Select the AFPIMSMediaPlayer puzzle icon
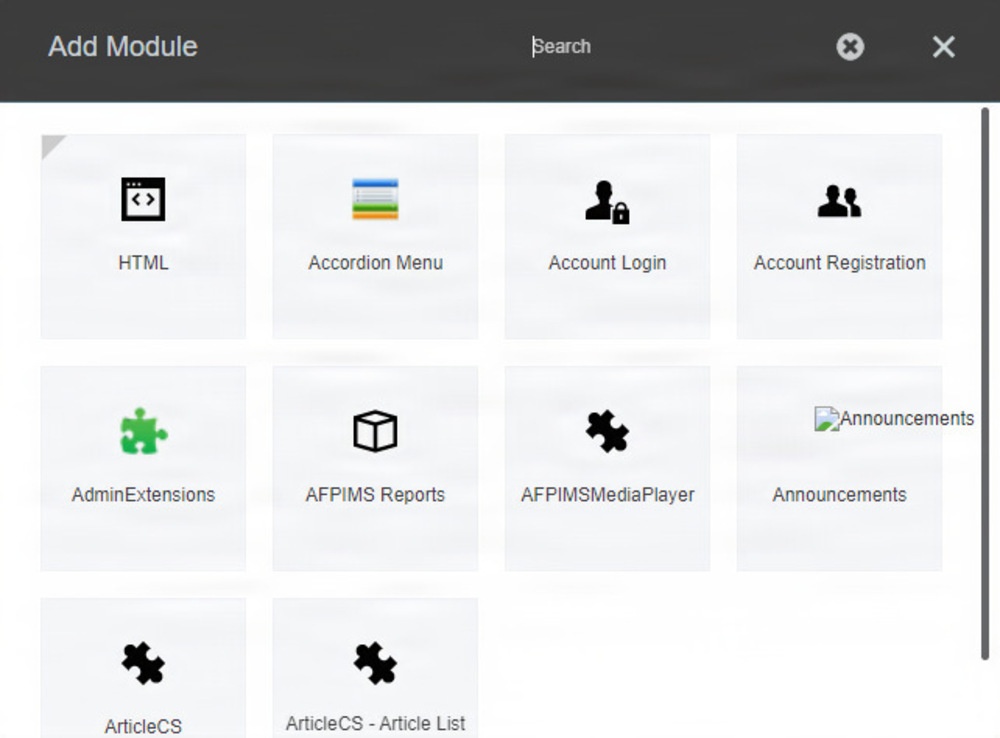1000x738 pixels. 607,431
